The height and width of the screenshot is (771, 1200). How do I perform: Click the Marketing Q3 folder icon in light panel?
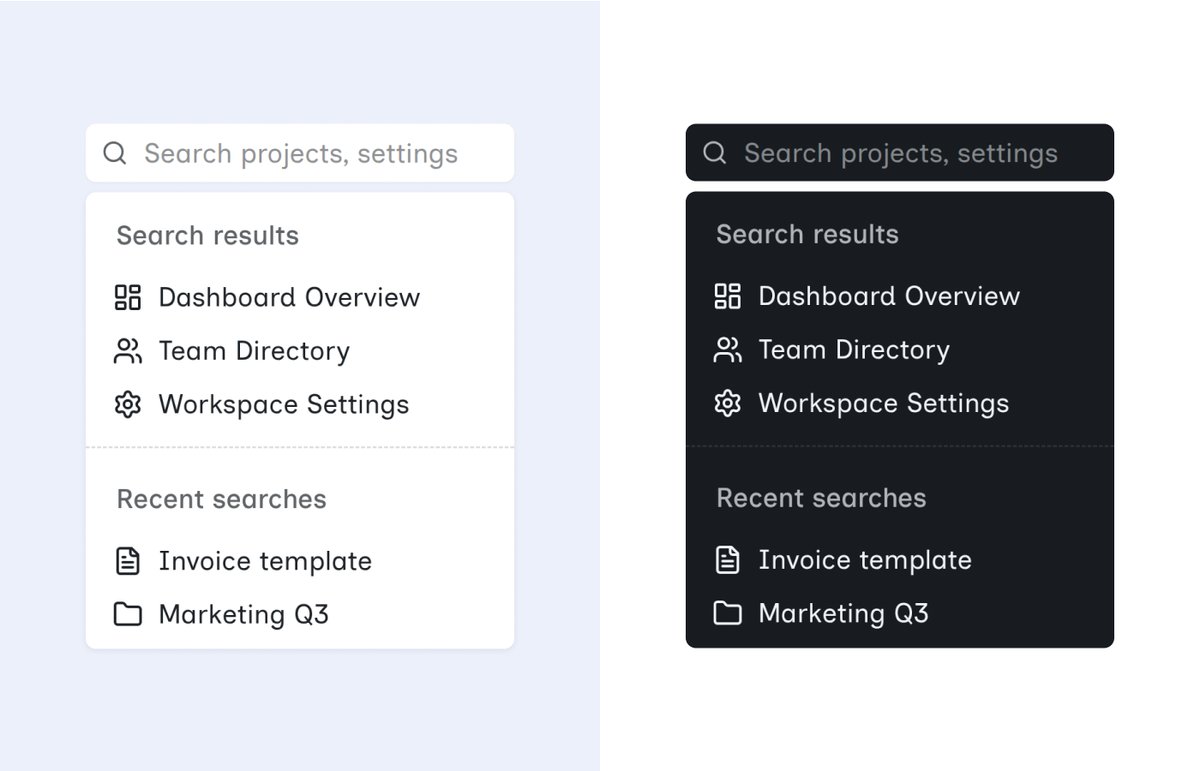point(128,614)
